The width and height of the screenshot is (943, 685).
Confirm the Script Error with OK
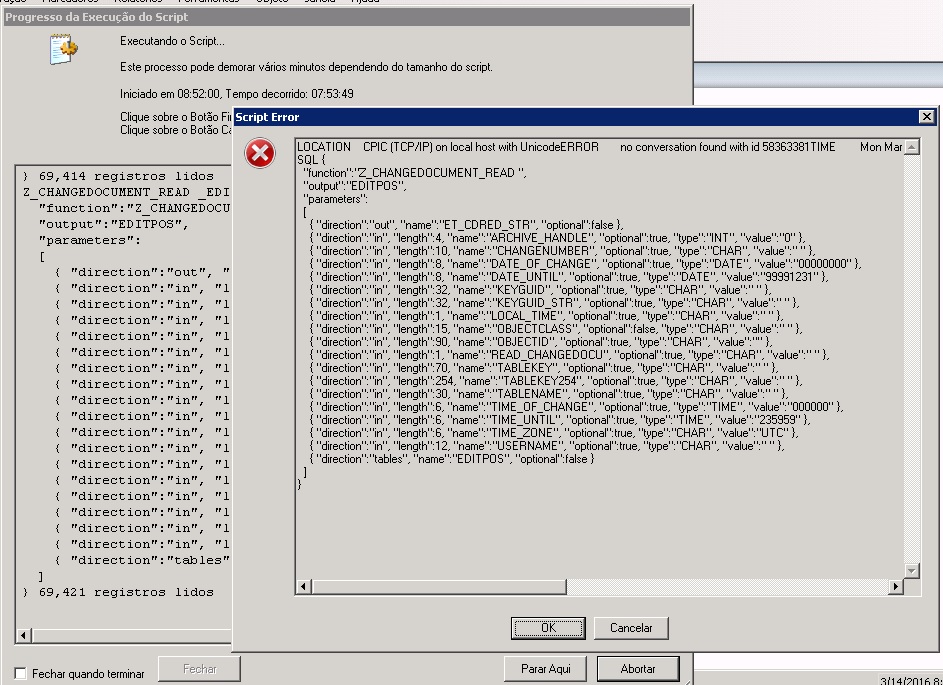(548, 628)
